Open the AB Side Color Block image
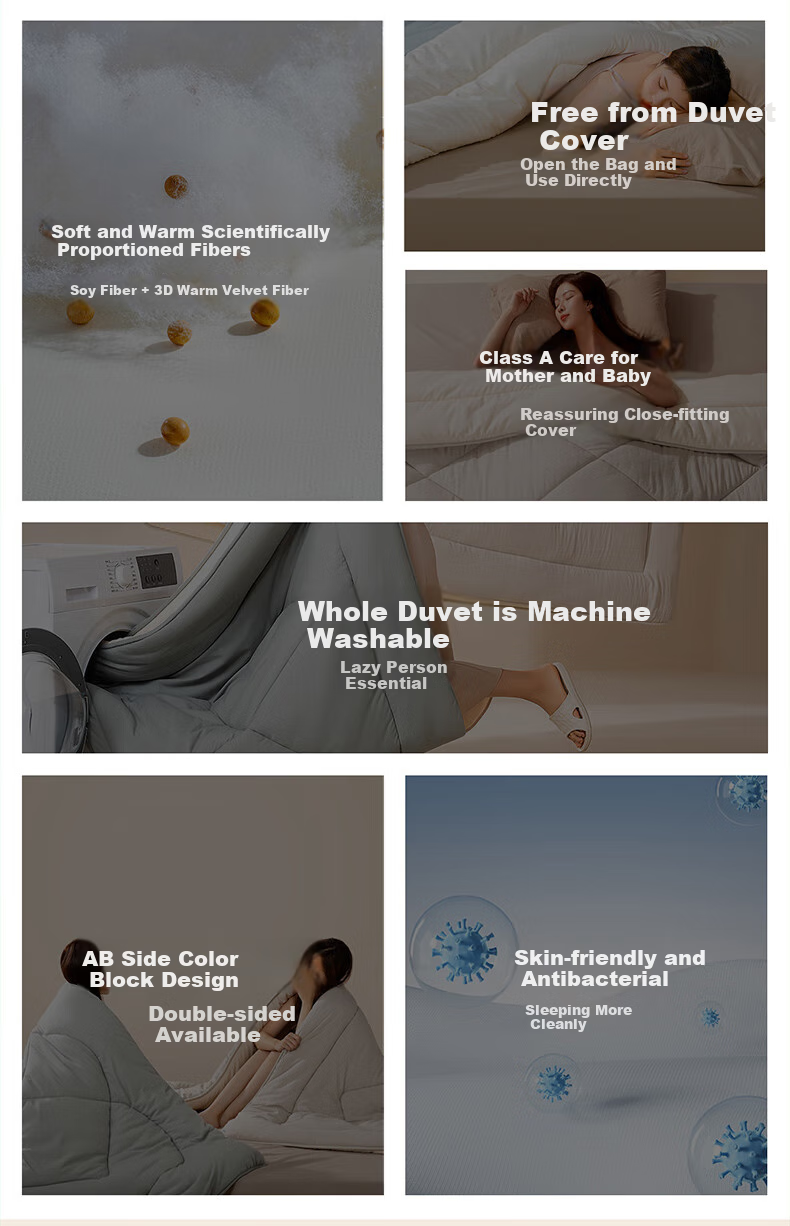The height and width of the screenshot is (1226, 790). click(x=203, y=985)
